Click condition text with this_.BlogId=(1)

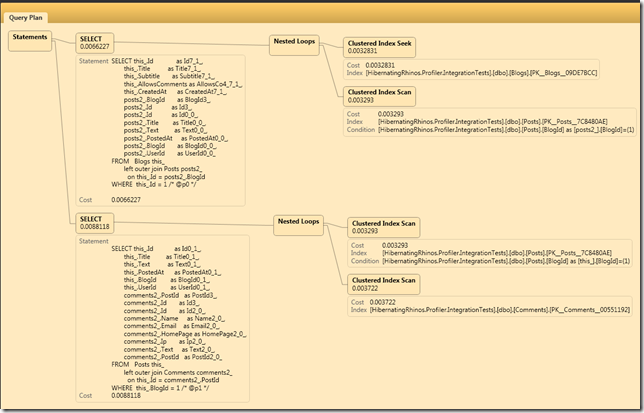click(x=506, y=261)
